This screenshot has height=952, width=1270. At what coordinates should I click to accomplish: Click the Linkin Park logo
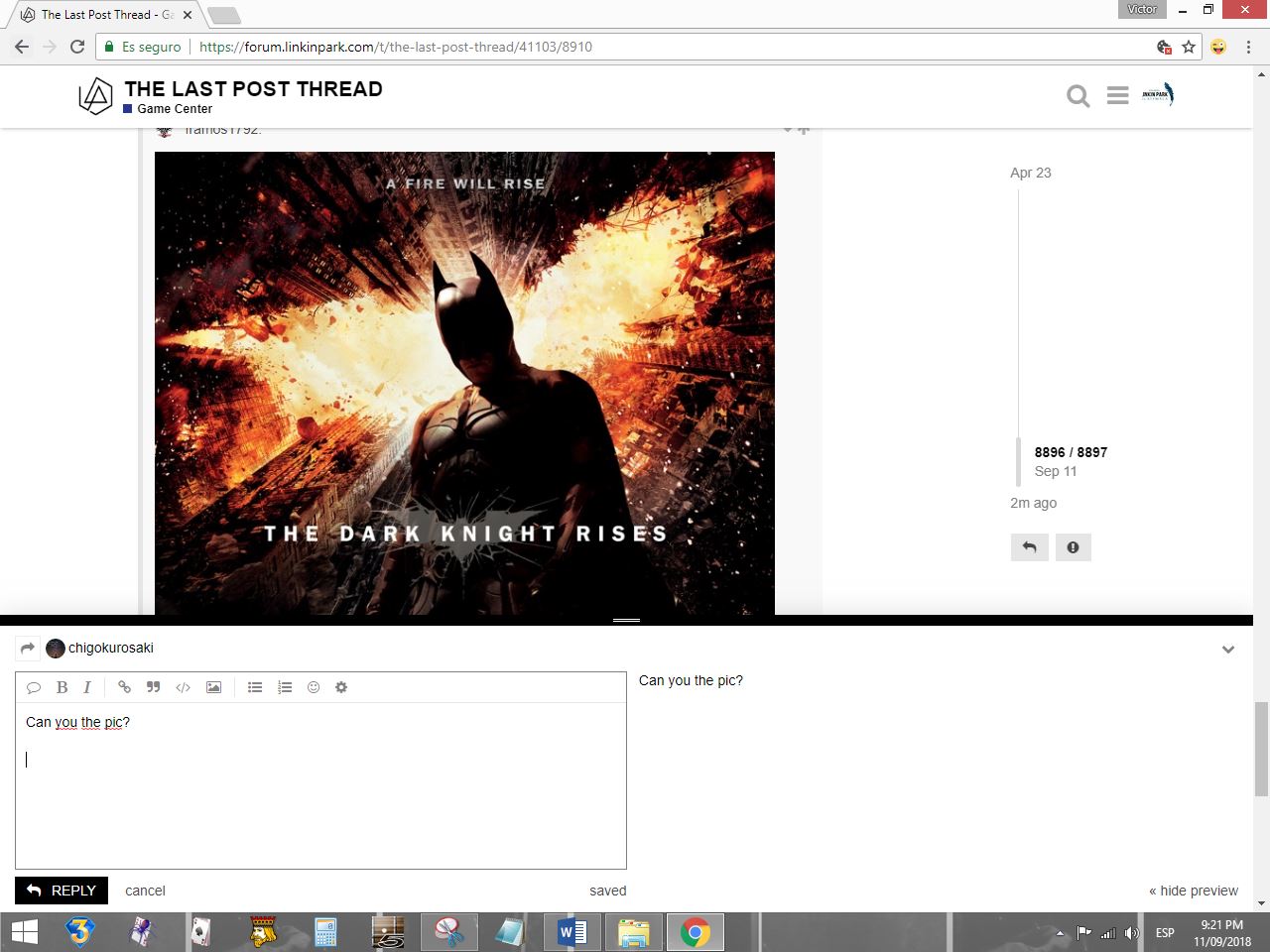click(95, 96)
